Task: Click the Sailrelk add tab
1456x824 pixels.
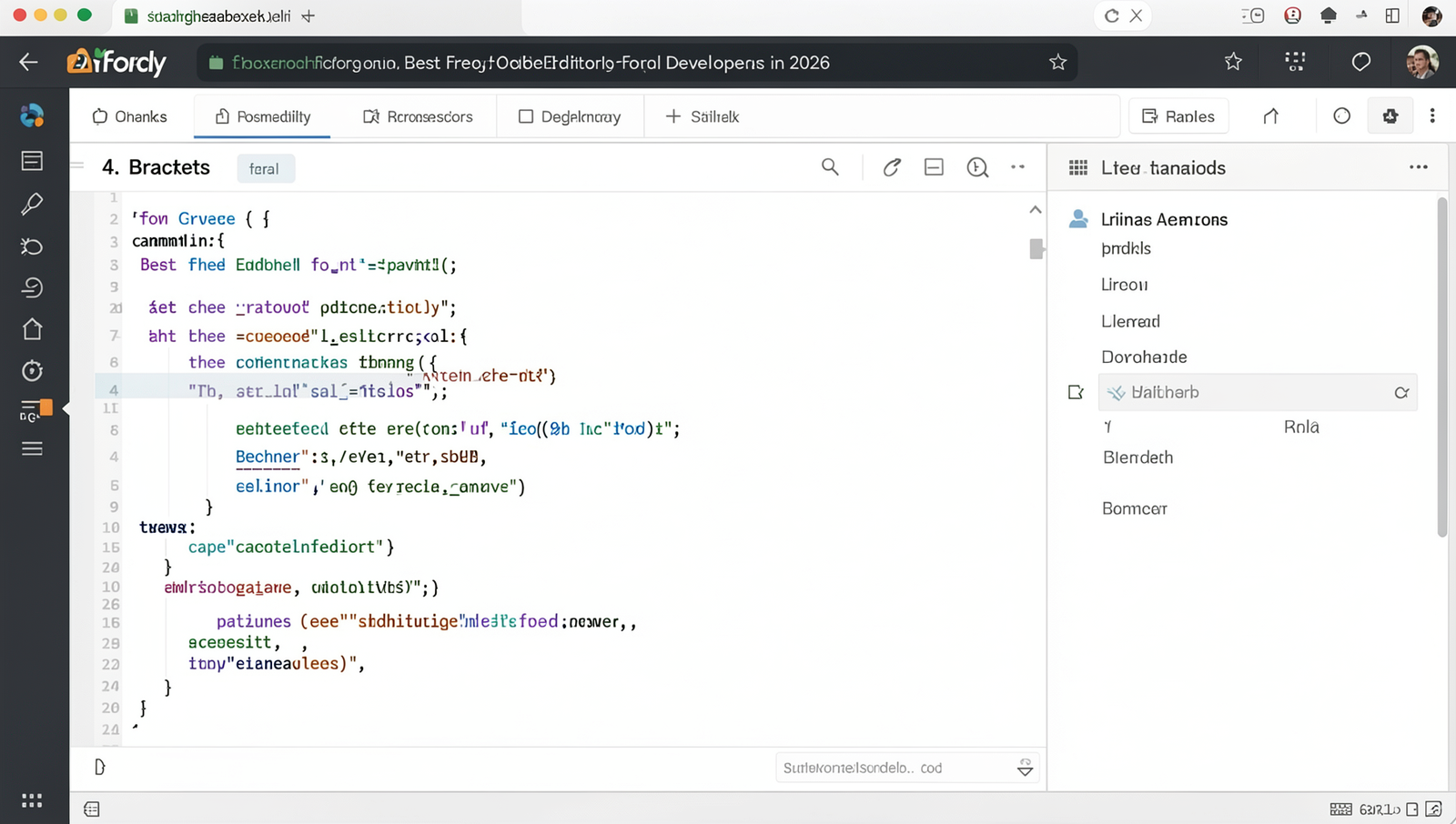Action: 703,116
